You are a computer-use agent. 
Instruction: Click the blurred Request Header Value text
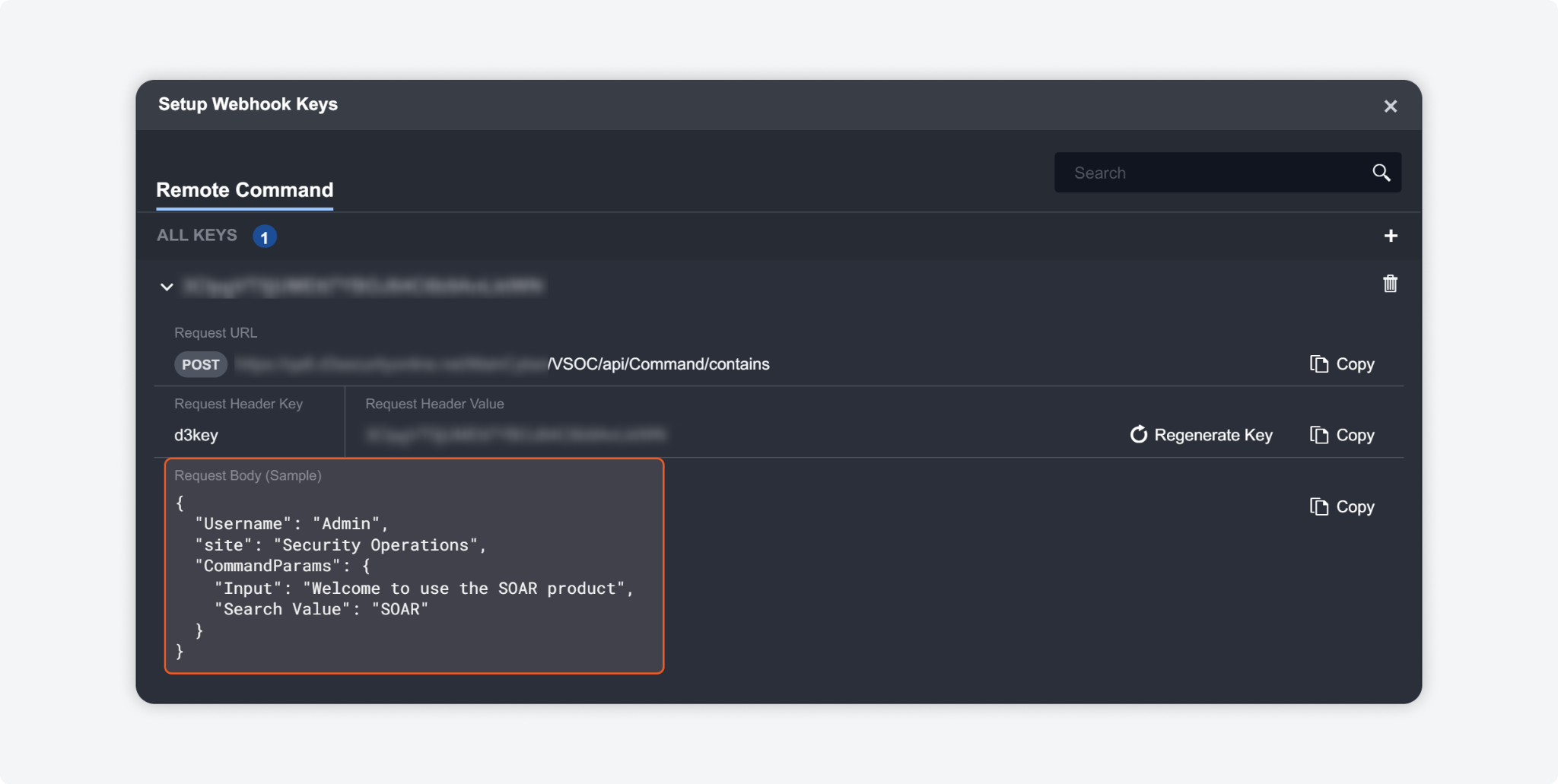(516, 435)
